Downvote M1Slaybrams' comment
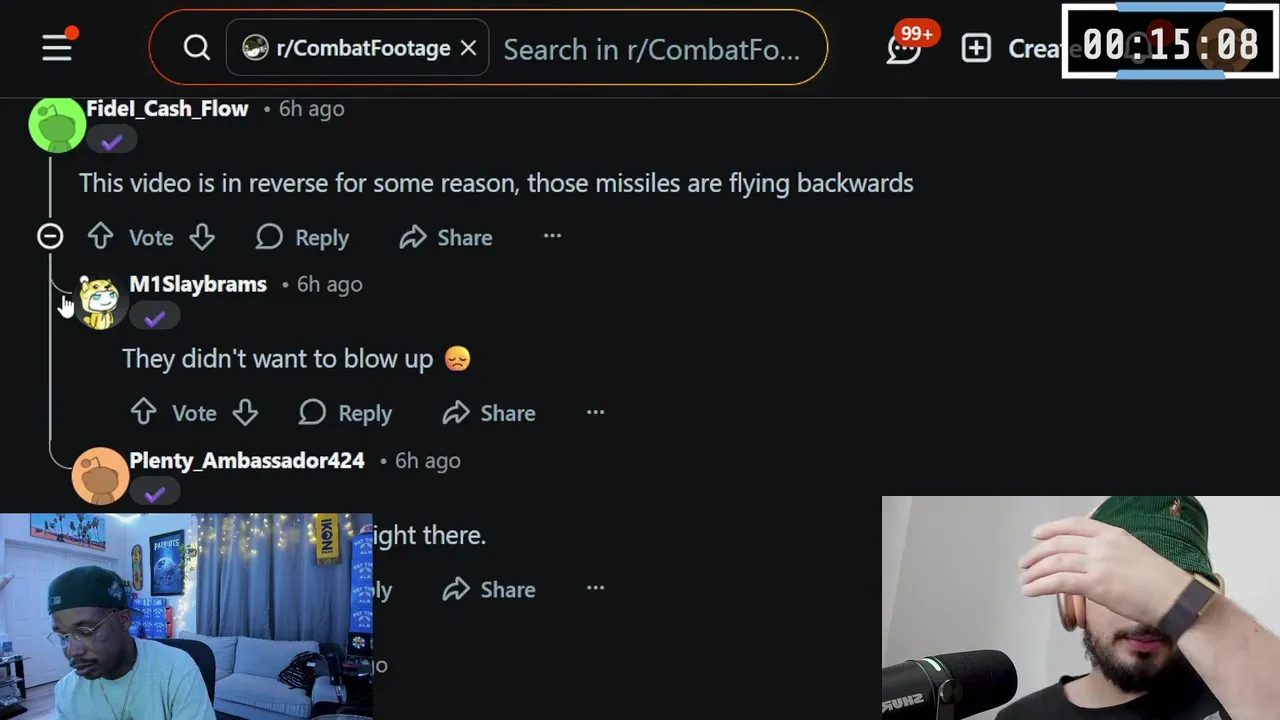This screenshot has width=1280, height=720. tap(245, 412)
